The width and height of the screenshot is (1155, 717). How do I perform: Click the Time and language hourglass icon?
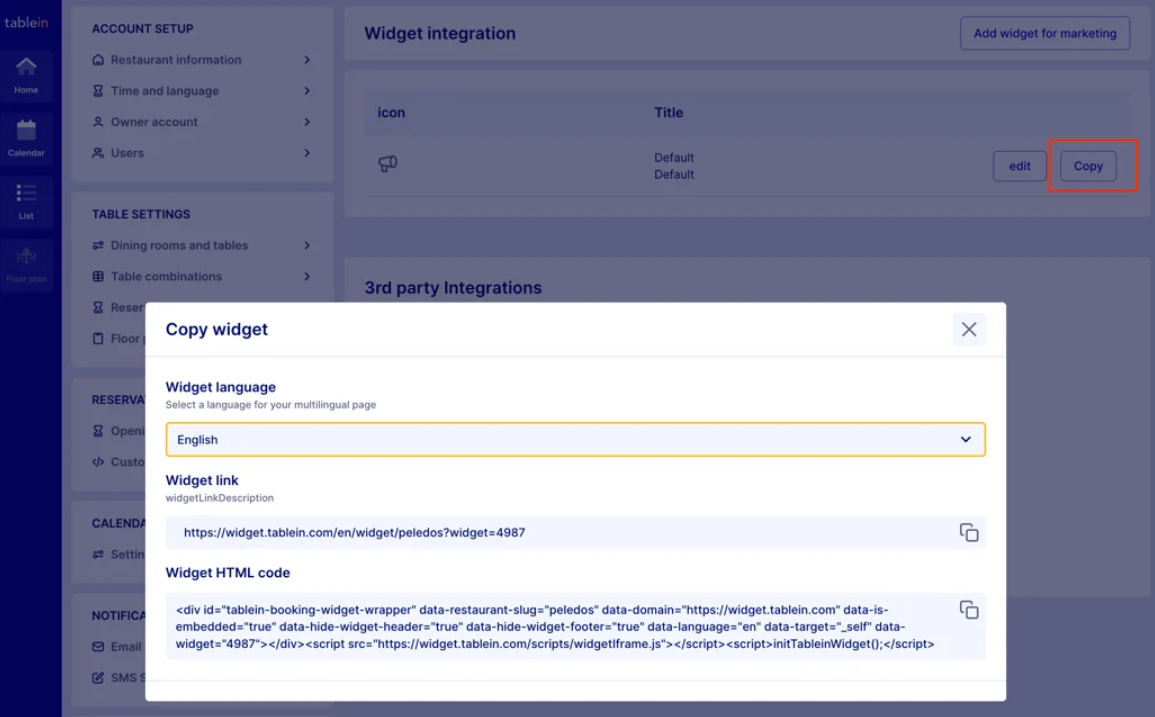[x=98, y=91]
